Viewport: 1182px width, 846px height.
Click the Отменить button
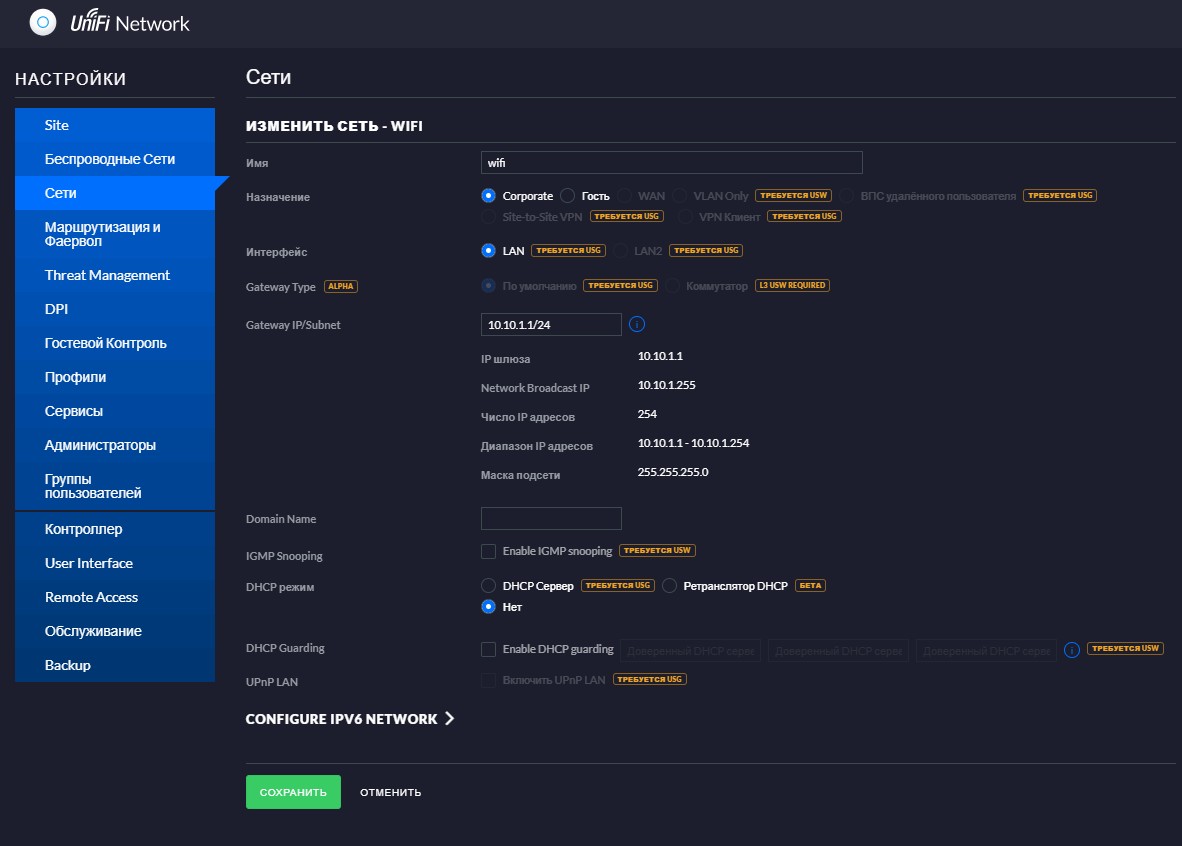coord(391,792)
